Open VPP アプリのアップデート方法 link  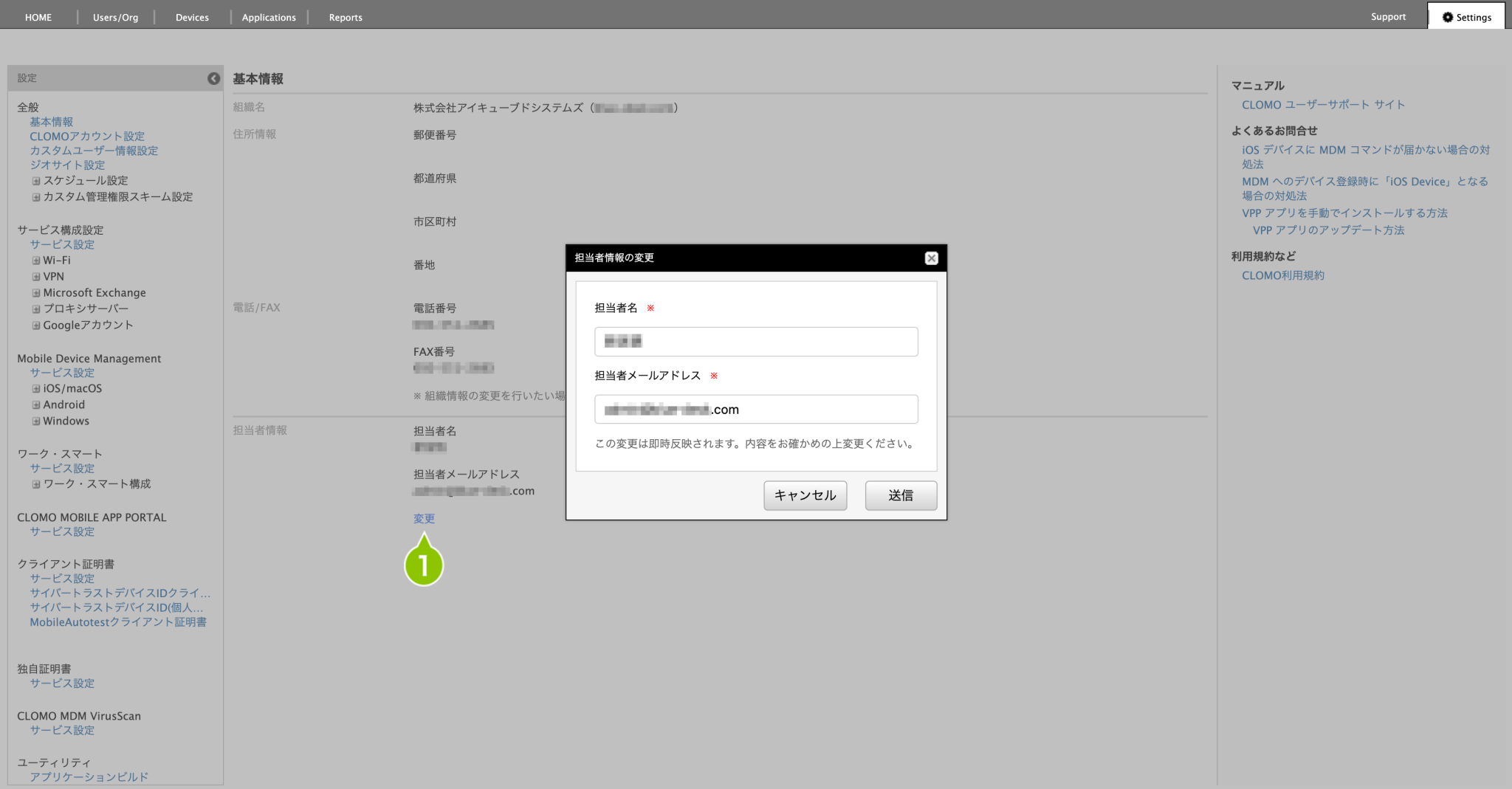coord(1328,230)
